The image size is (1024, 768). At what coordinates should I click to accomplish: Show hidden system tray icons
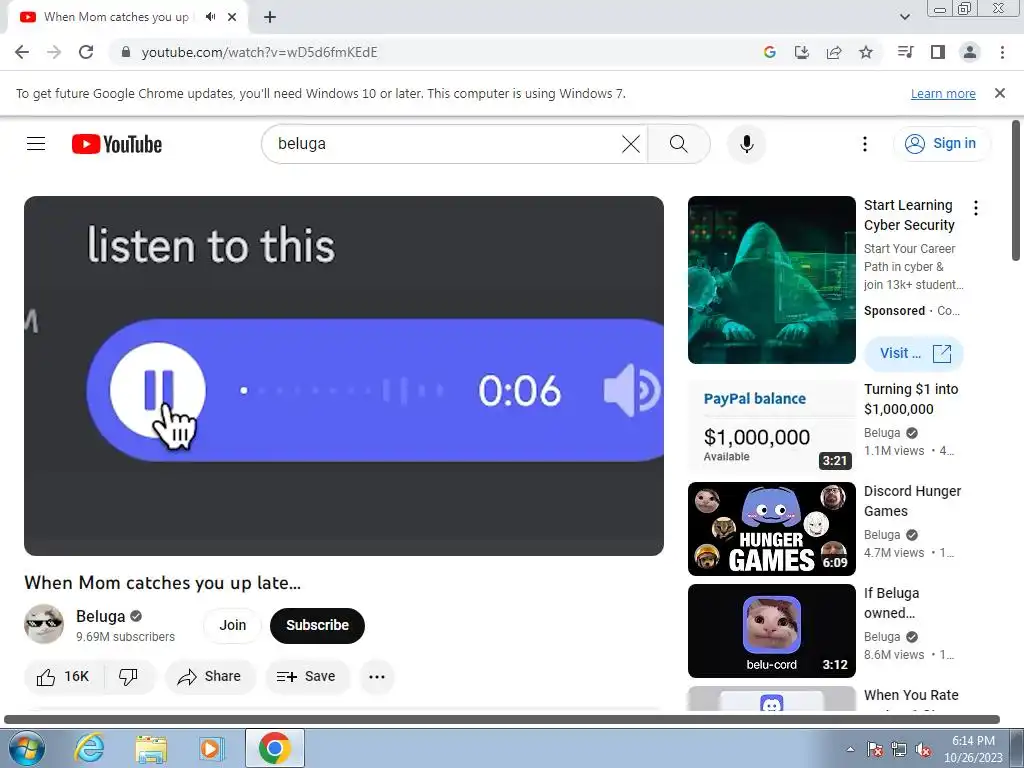click(850, 749)
